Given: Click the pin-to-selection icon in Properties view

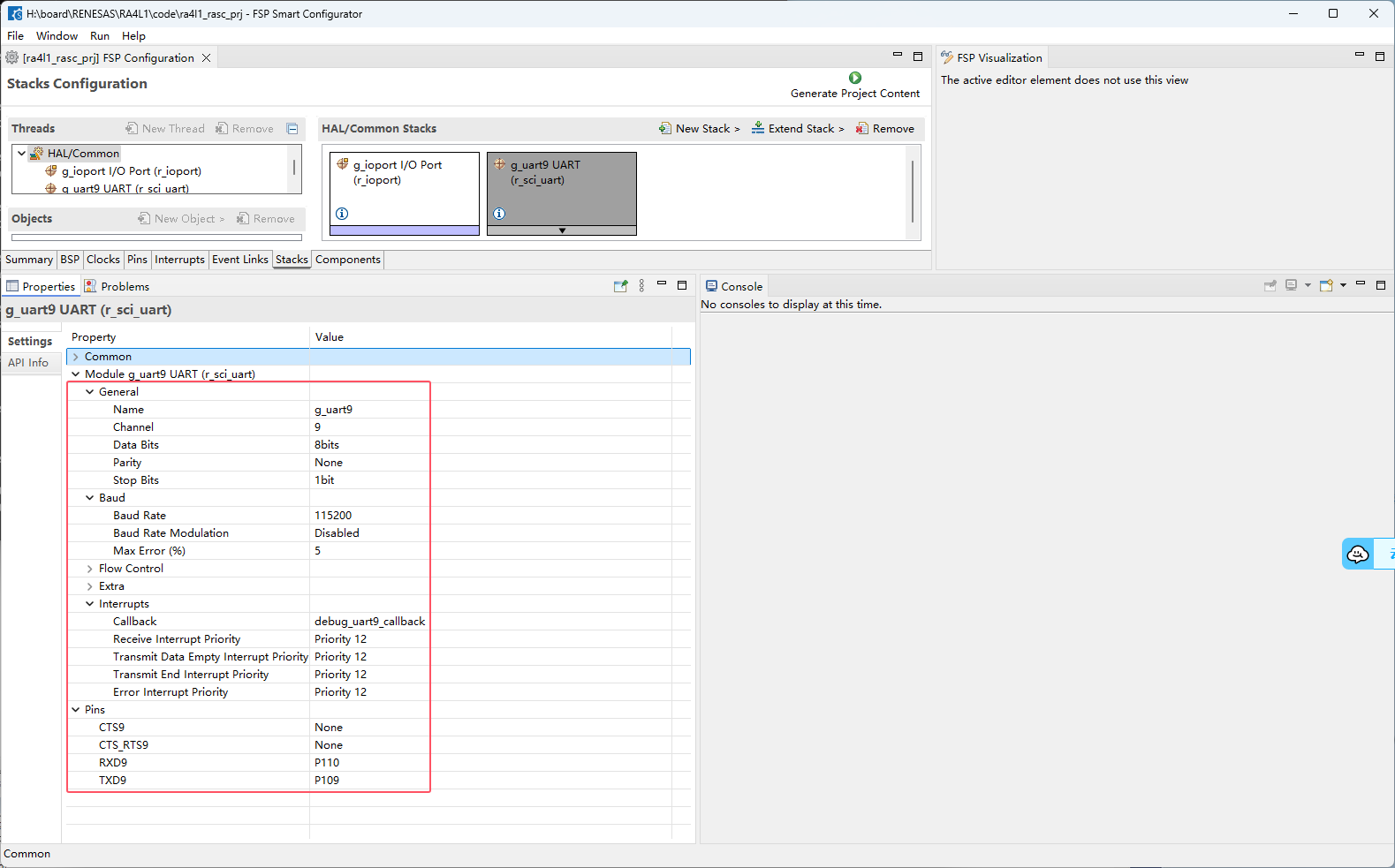Looking at the screenshot, I should coord(620,286).
